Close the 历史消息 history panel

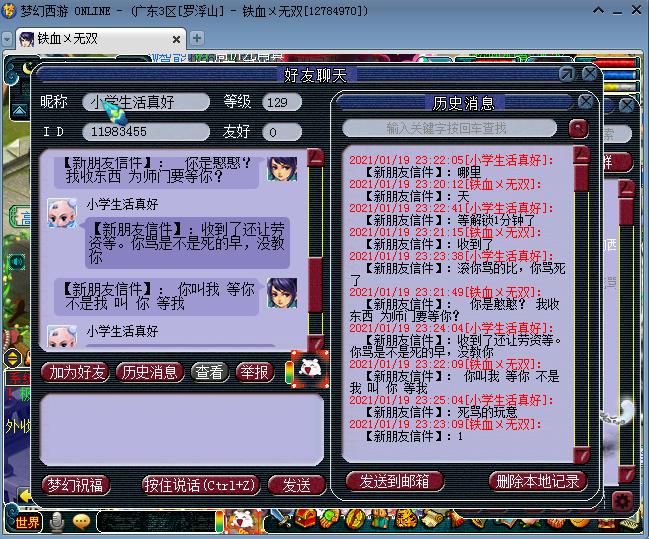[585, 102]
